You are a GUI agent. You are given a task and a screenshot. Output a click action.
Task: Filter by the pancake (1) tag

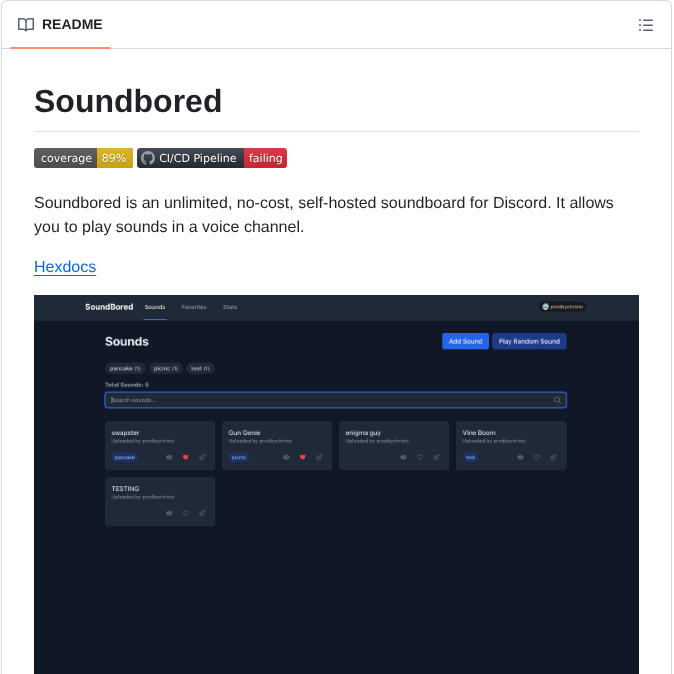125,368
